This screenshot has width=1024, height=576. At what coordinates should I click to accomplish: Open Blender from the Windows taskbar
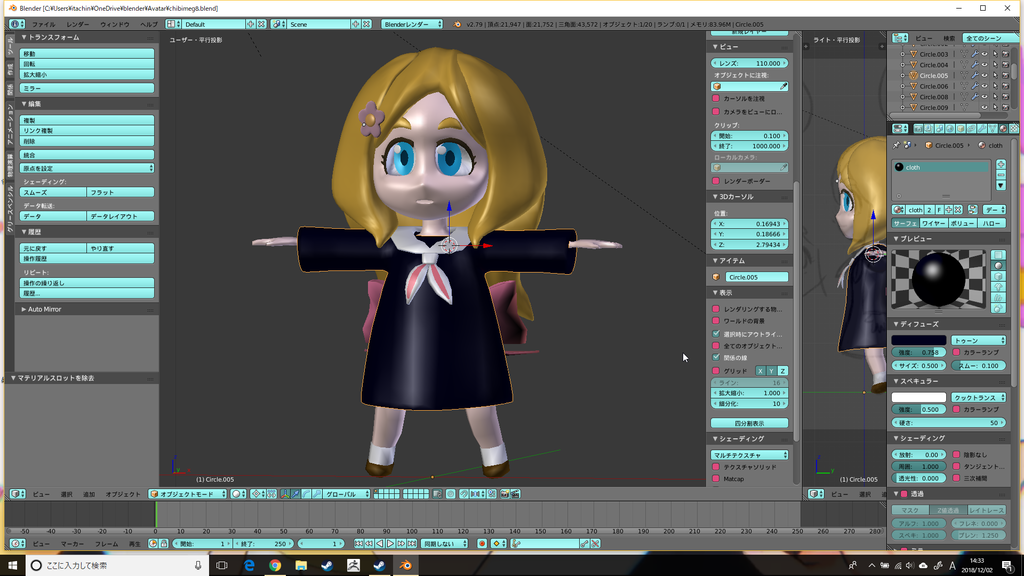click(x=406, y=566)
